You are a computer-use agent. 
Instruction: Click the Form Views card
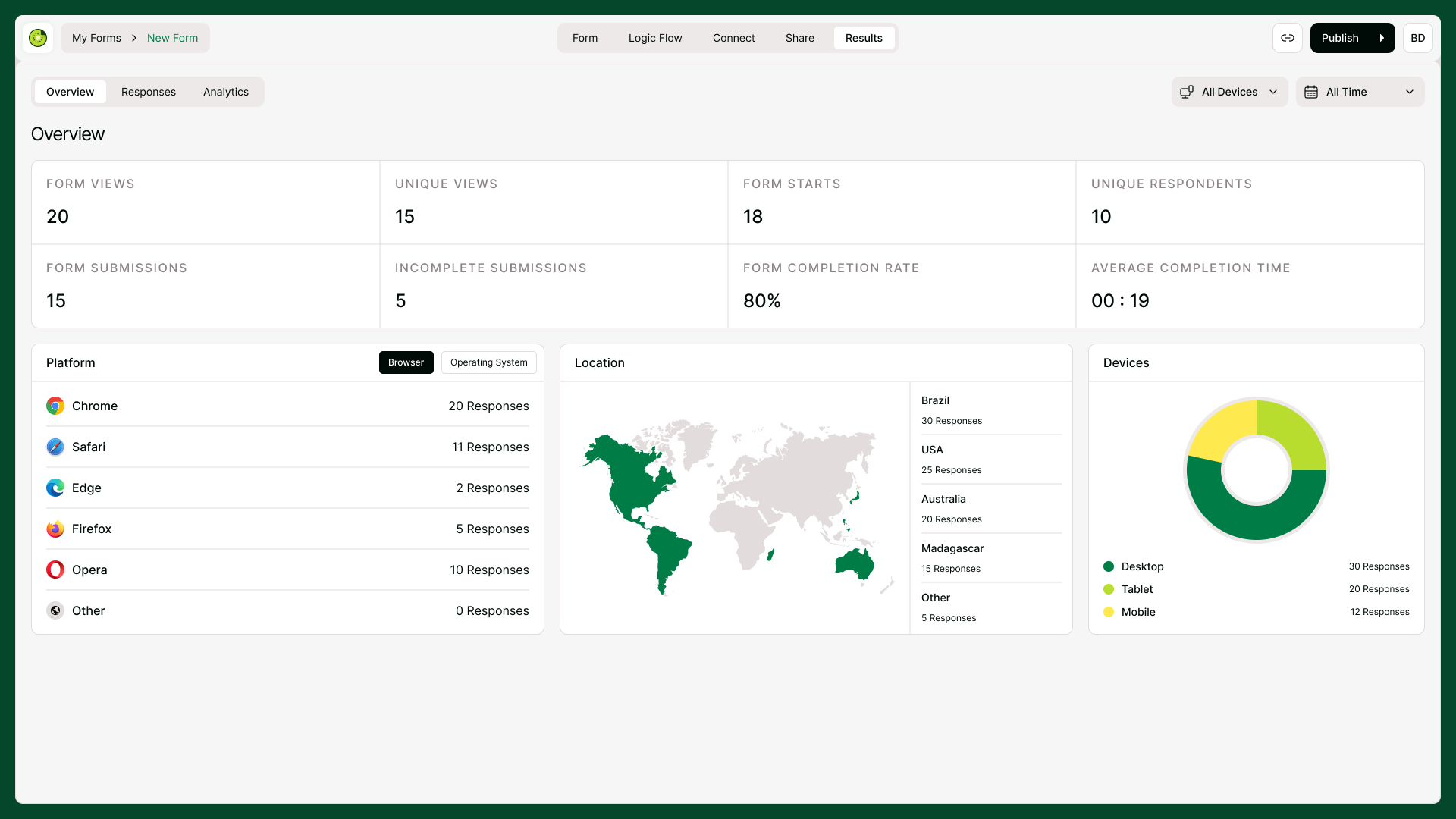206,202
